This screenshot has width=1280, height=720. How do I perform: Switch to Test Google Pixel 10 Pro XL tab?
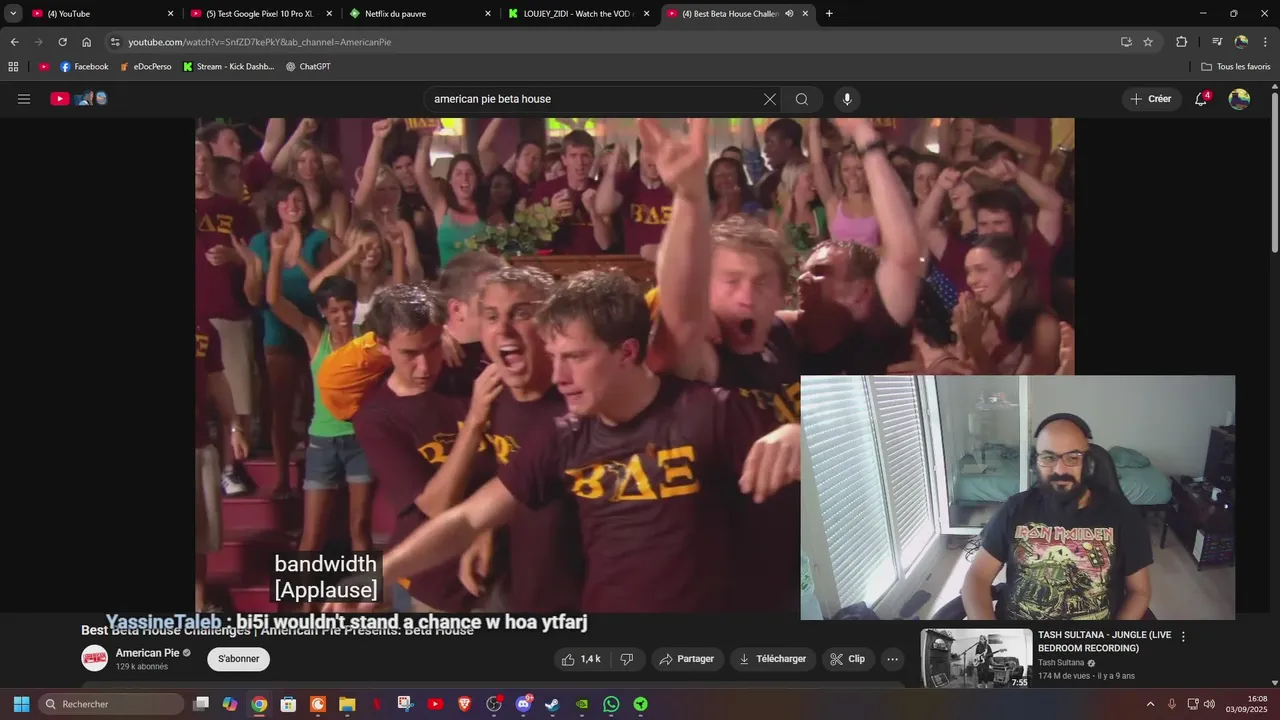coord(260,14)
